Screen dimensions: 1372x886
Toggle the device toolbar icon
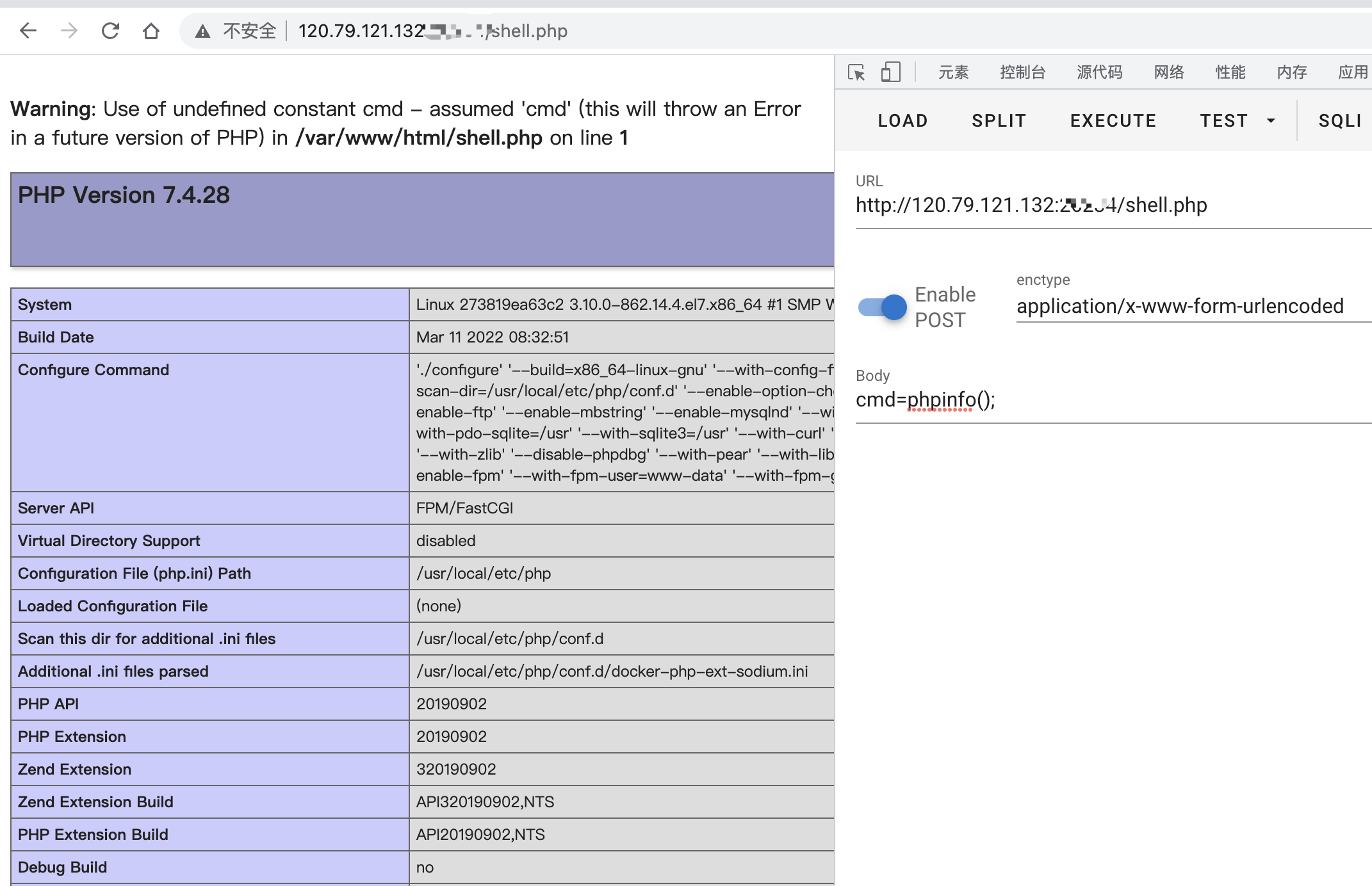[890, 72]
